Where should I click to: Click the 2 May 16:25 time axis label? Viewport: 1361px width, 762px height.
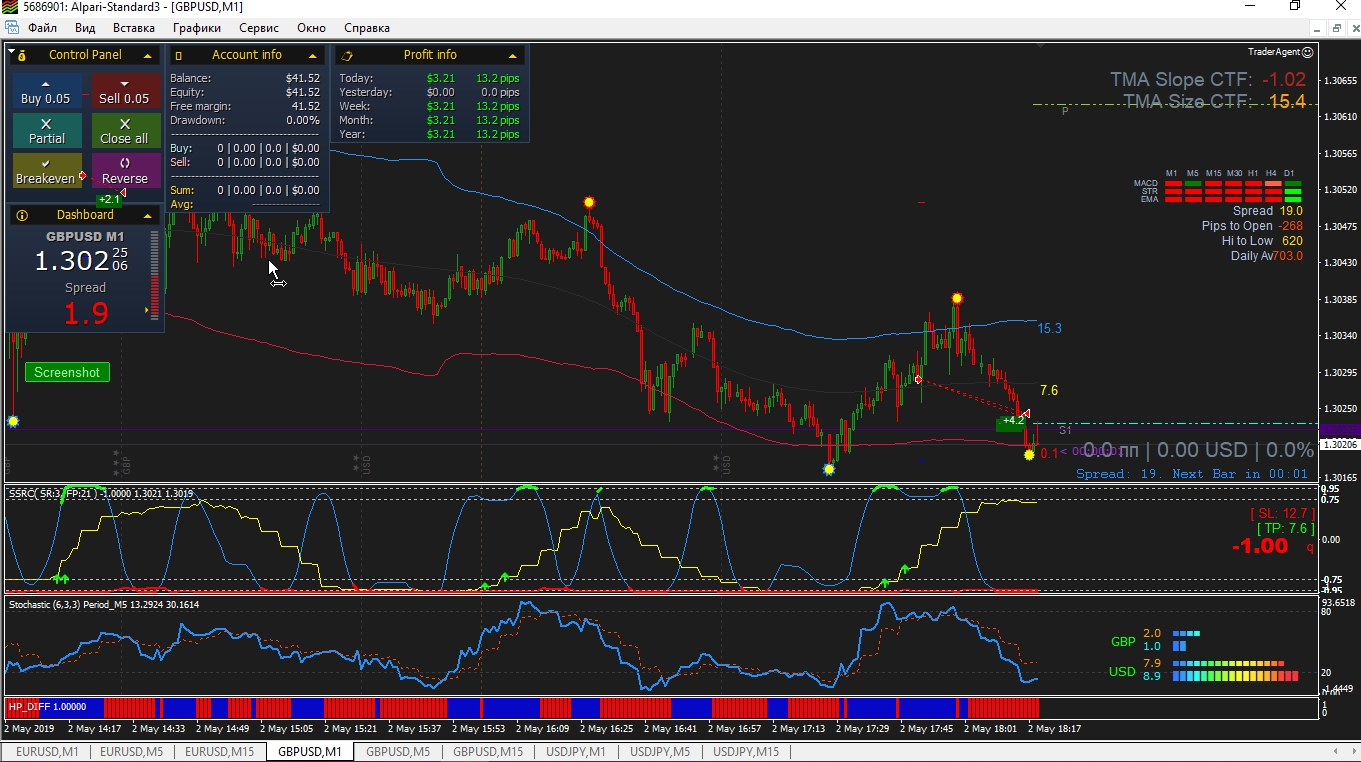(606, 729)
